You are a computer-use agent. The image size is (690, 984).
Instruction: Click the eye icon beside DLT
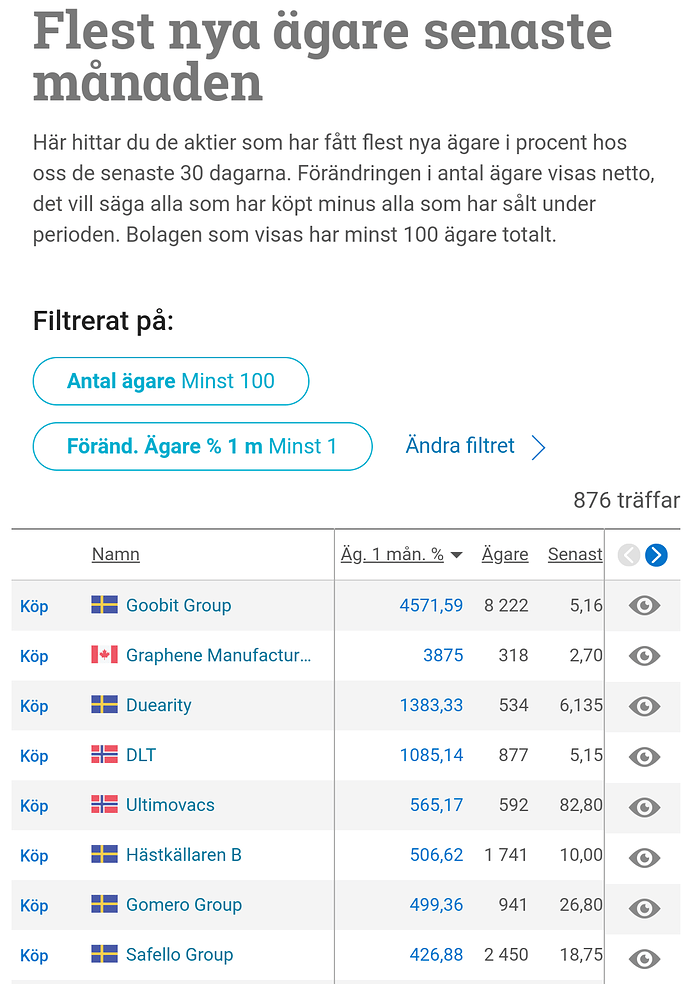644,756
